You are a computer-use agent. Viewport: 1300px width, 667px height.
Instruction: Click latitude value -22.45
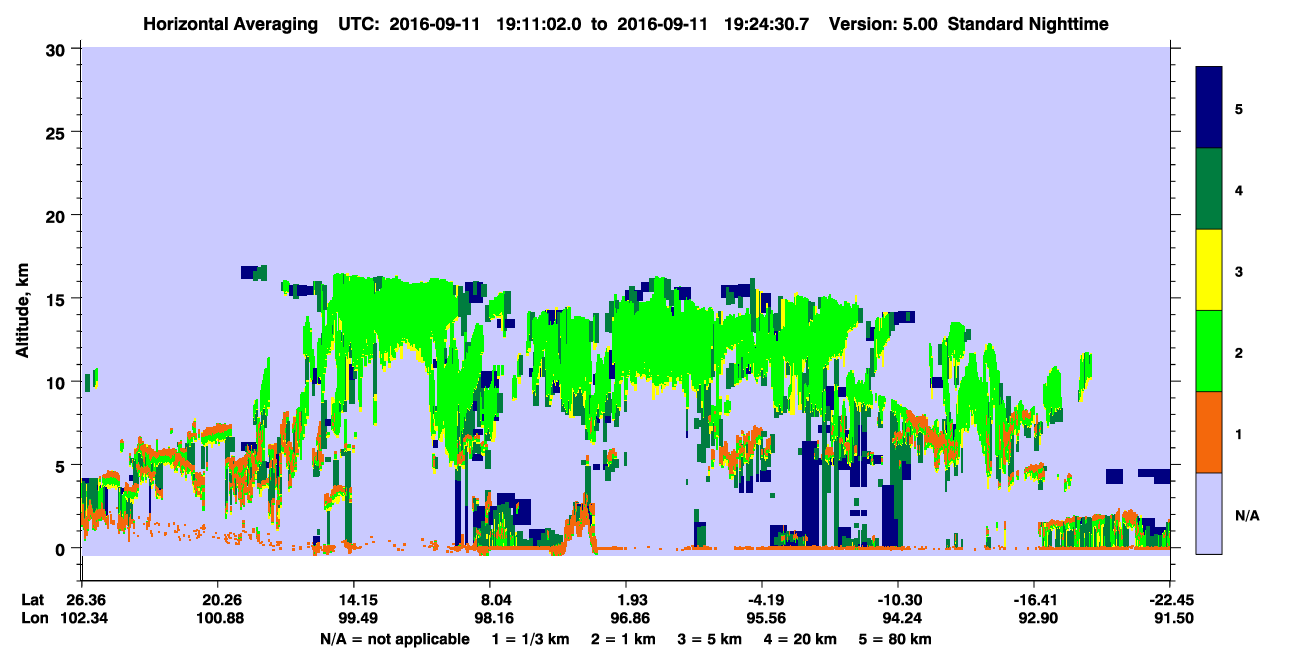tap(1170, 600)
